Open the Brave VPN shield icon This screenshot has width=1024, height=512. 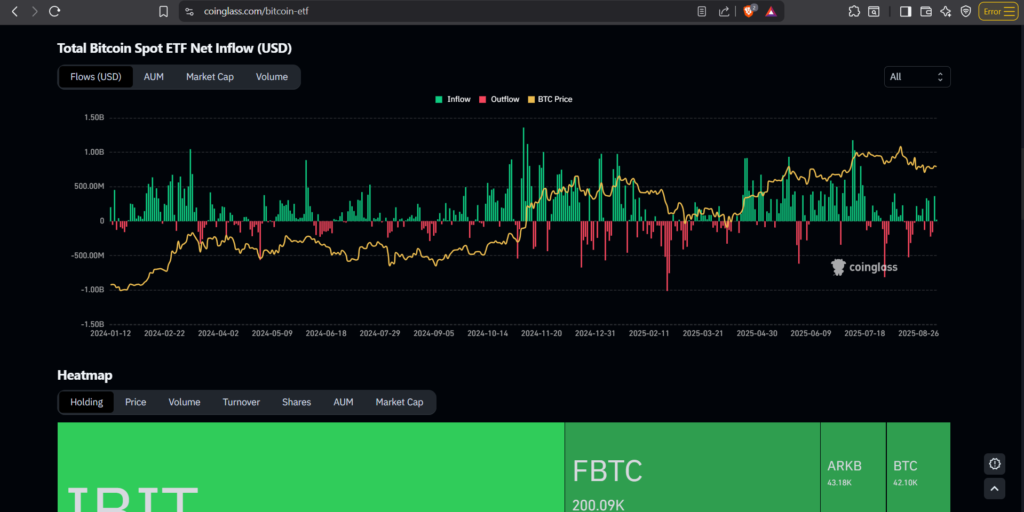tap(965, 11)
